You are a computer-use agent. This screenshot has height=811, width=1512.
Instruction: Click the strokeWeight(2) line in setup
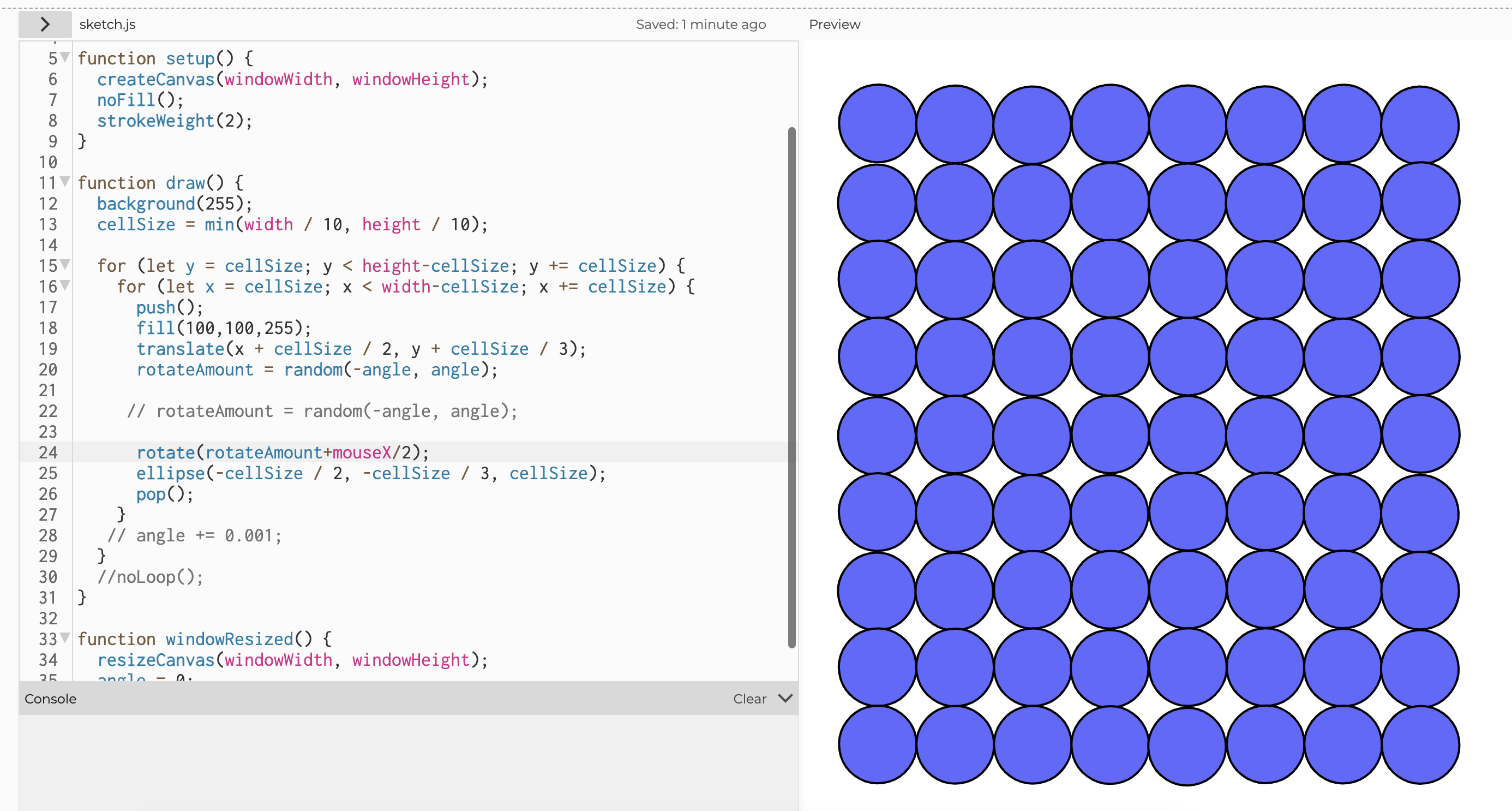coord(175,121)
